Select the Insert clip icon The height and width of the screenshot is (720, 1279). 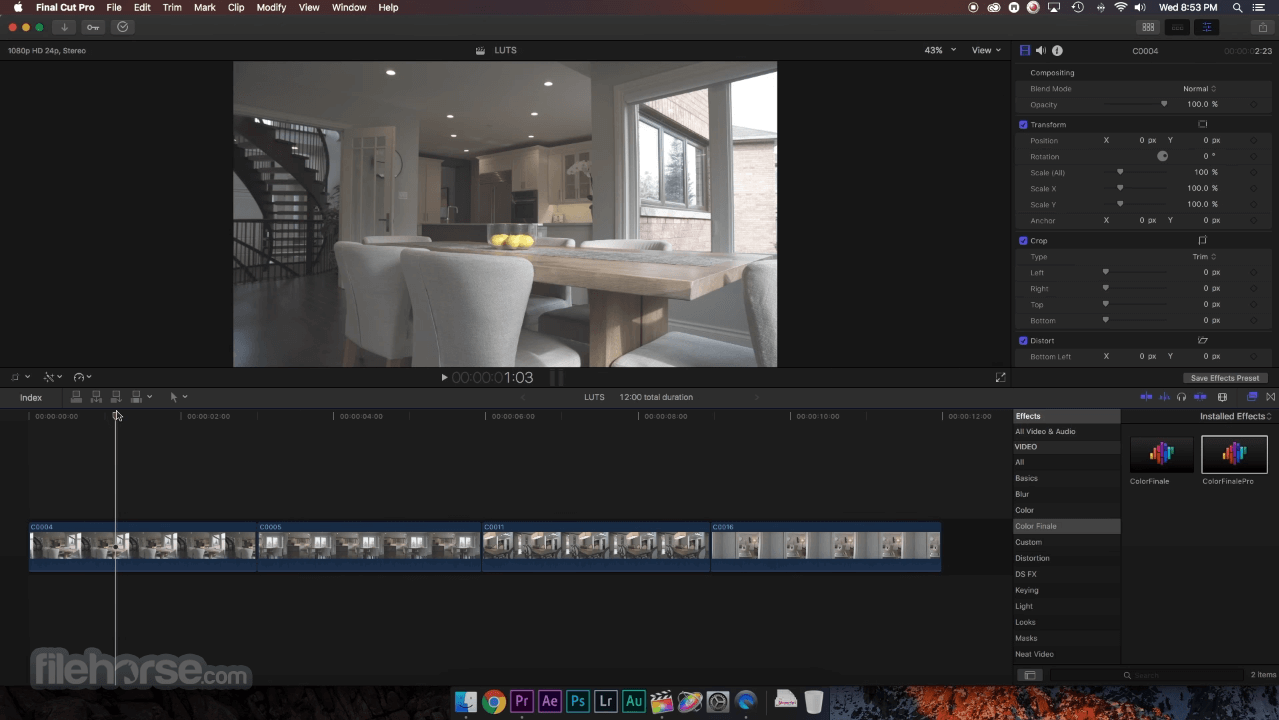tap(96, 397)
